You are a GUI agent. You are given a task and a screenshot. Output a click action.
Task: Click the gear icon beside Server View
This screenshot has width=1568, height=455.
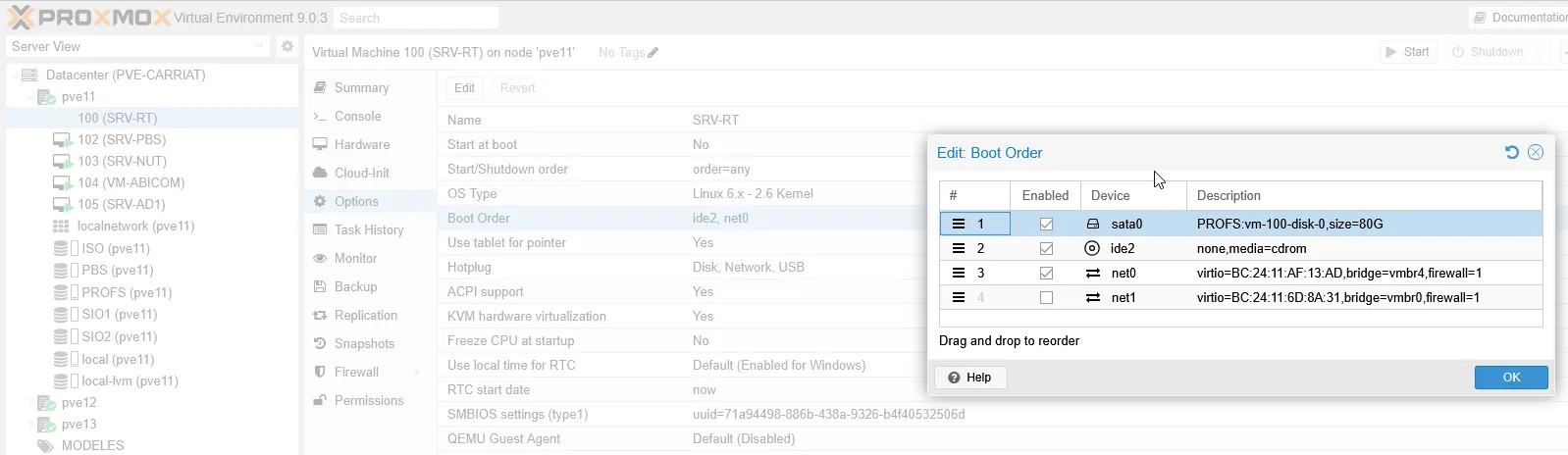click(287, 46)
